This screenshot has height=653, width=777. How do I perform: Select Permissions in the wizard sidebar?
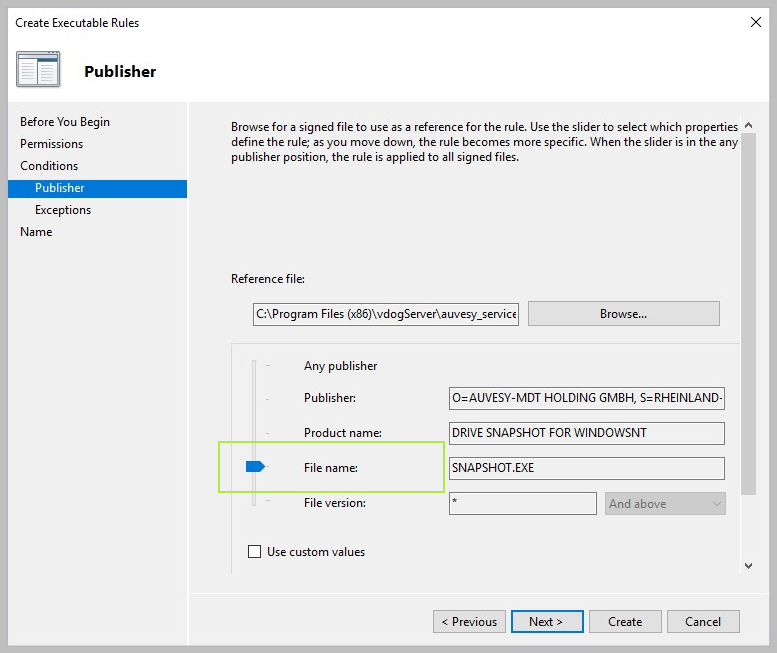coord(52,144)
